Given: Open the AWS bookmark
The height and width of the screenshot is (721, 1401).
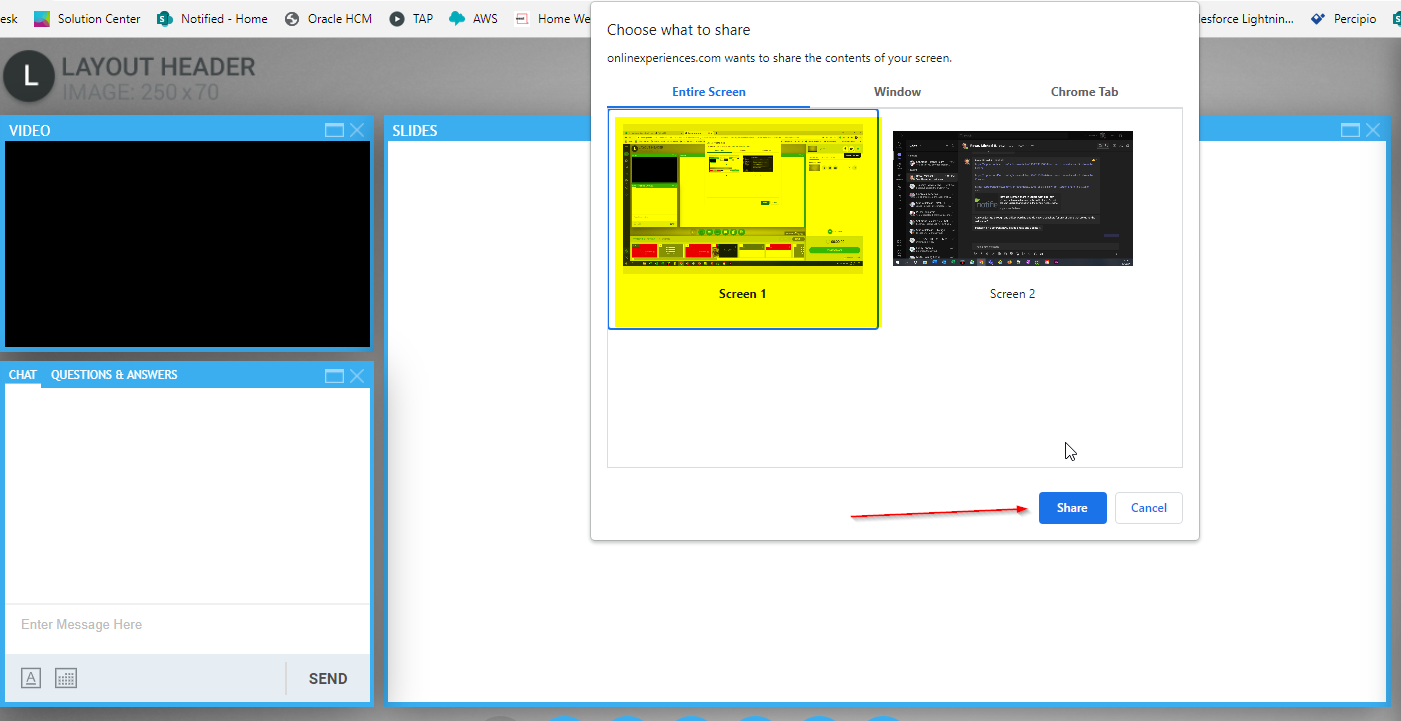Looking at the screenshot, I should click(x=473, y=19).
